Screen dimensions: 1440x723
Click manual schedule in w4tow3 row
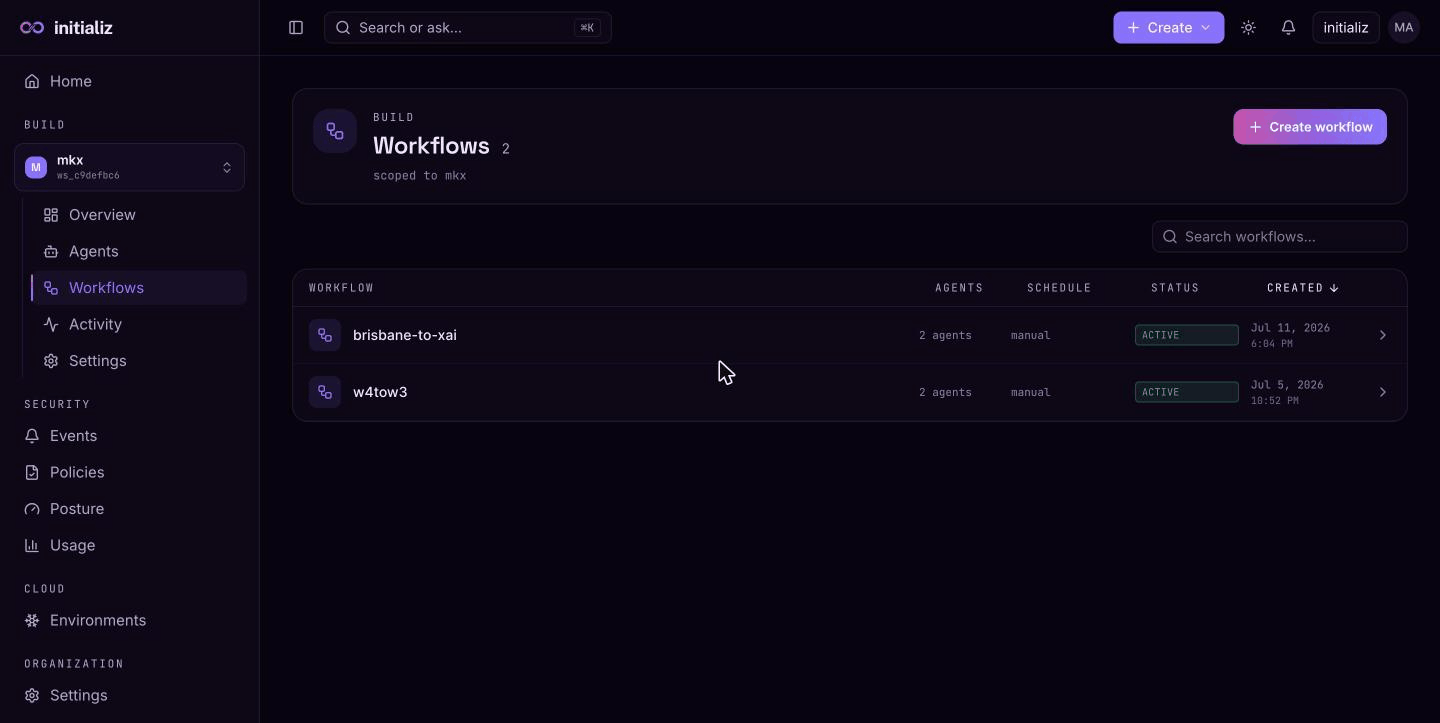click(1030, 392)
